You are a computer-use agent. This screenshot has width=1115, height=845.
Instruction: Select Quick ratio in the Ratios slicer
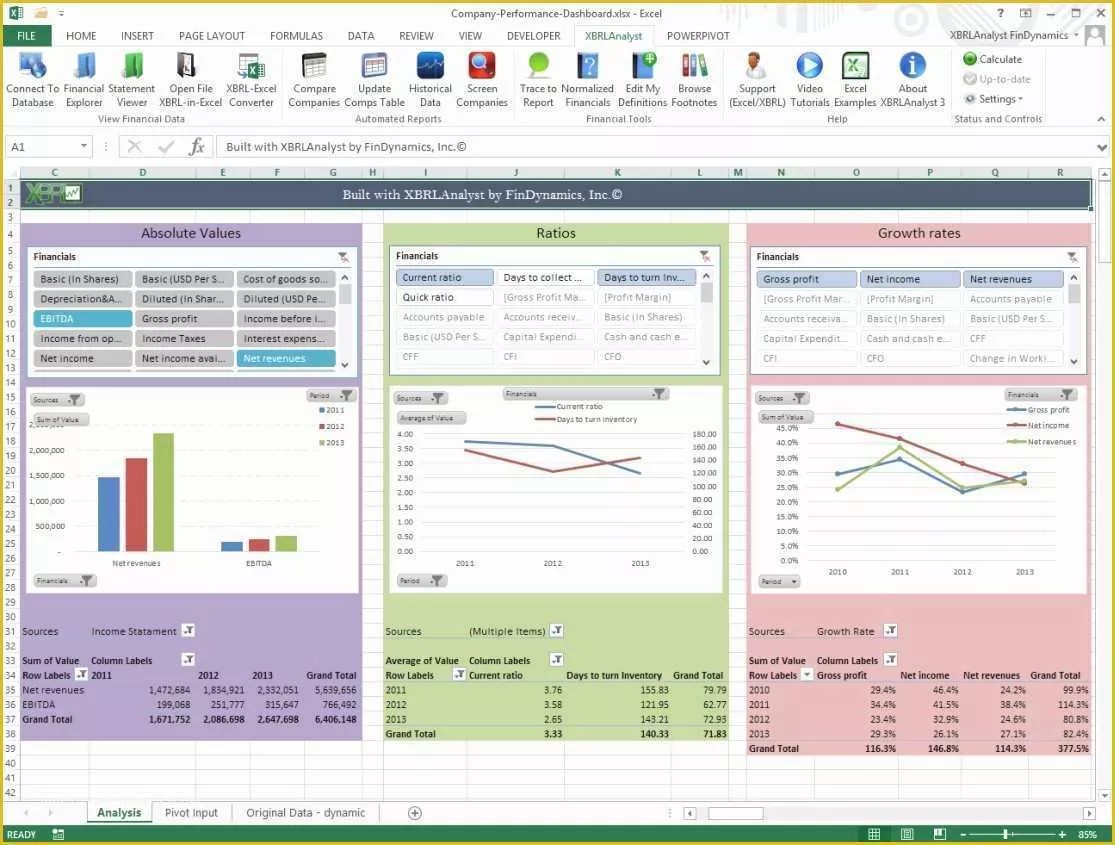pyautogui.click(x=444, y=297)
